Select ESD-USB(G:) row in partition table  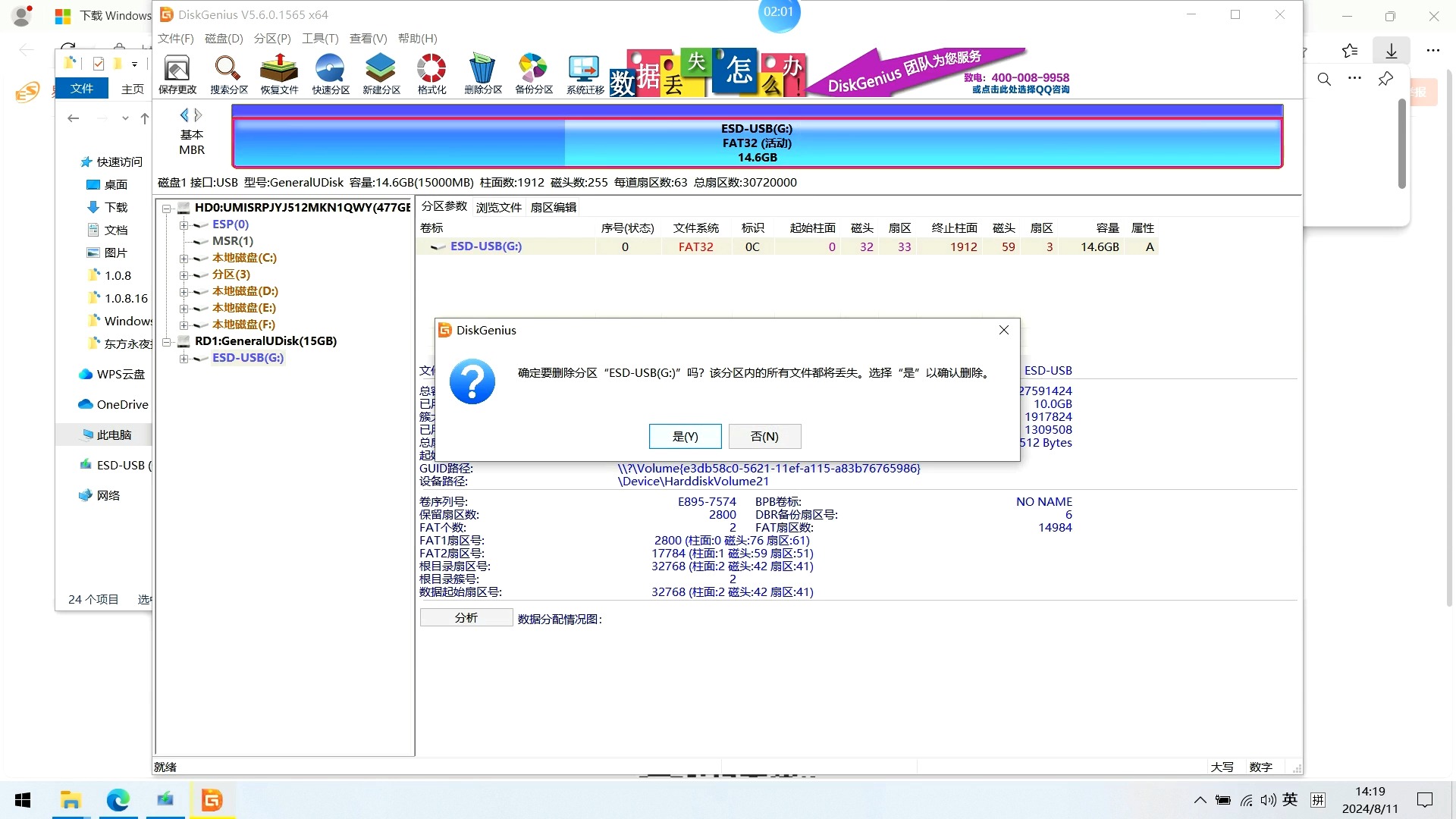787,246
